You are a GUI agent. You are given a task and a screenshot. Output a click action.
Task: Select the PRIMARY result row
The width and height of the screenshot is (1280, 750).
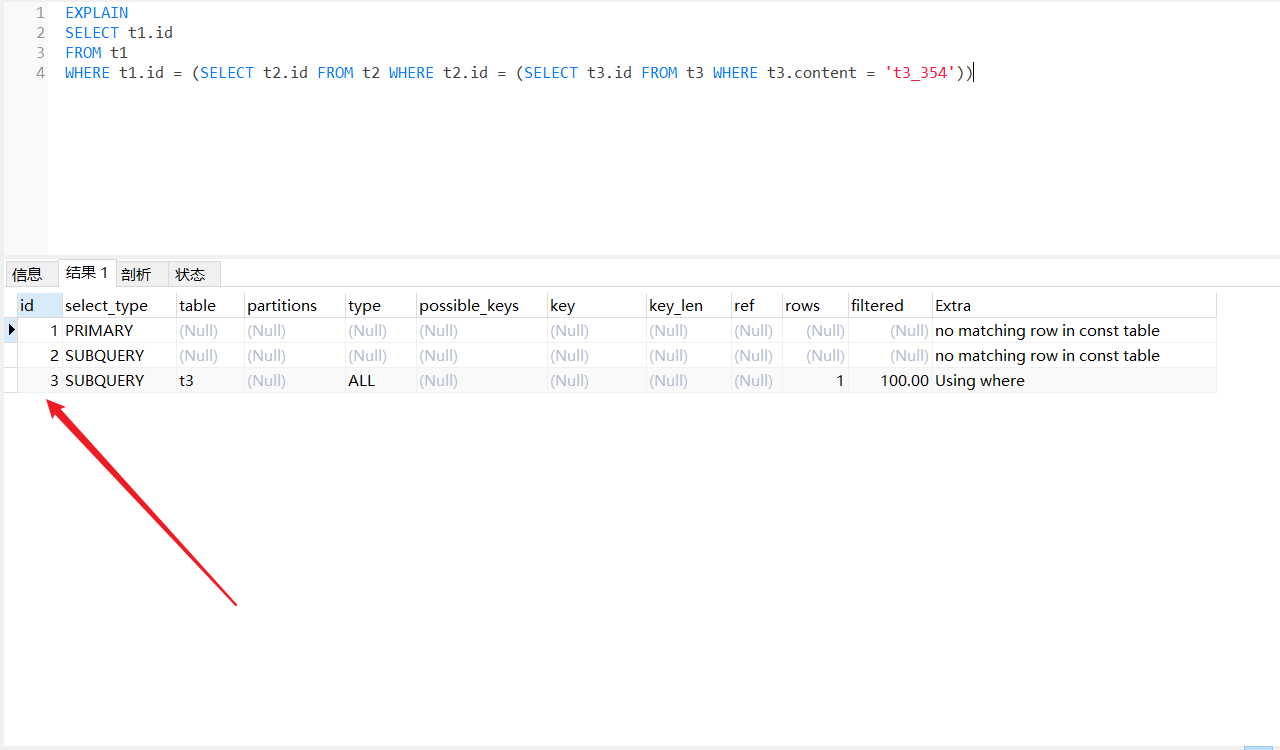click(98, 330)
